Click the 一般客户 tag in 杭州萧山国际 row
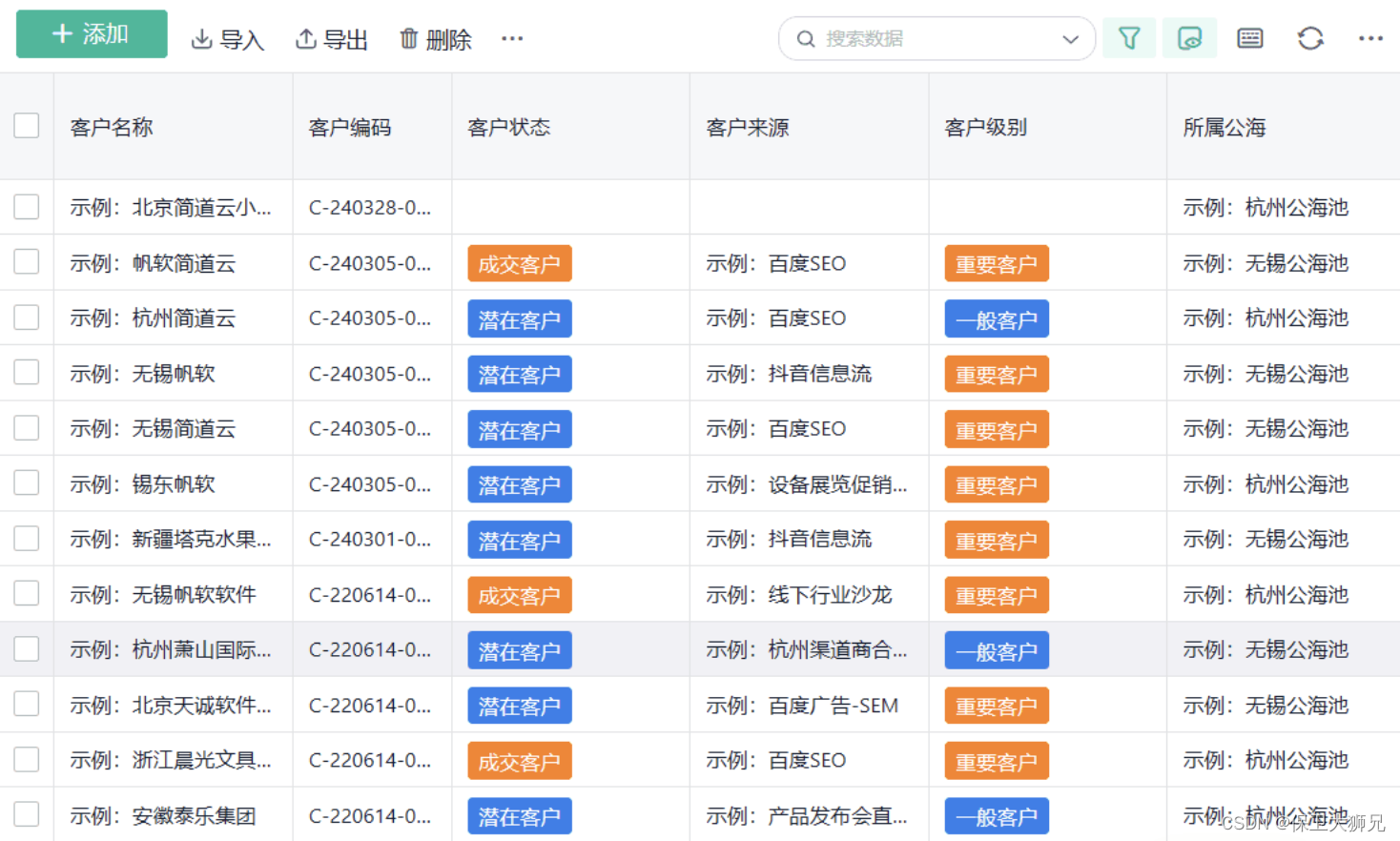The height and width of the screenshot is (841, 1400). pos(997,651)
